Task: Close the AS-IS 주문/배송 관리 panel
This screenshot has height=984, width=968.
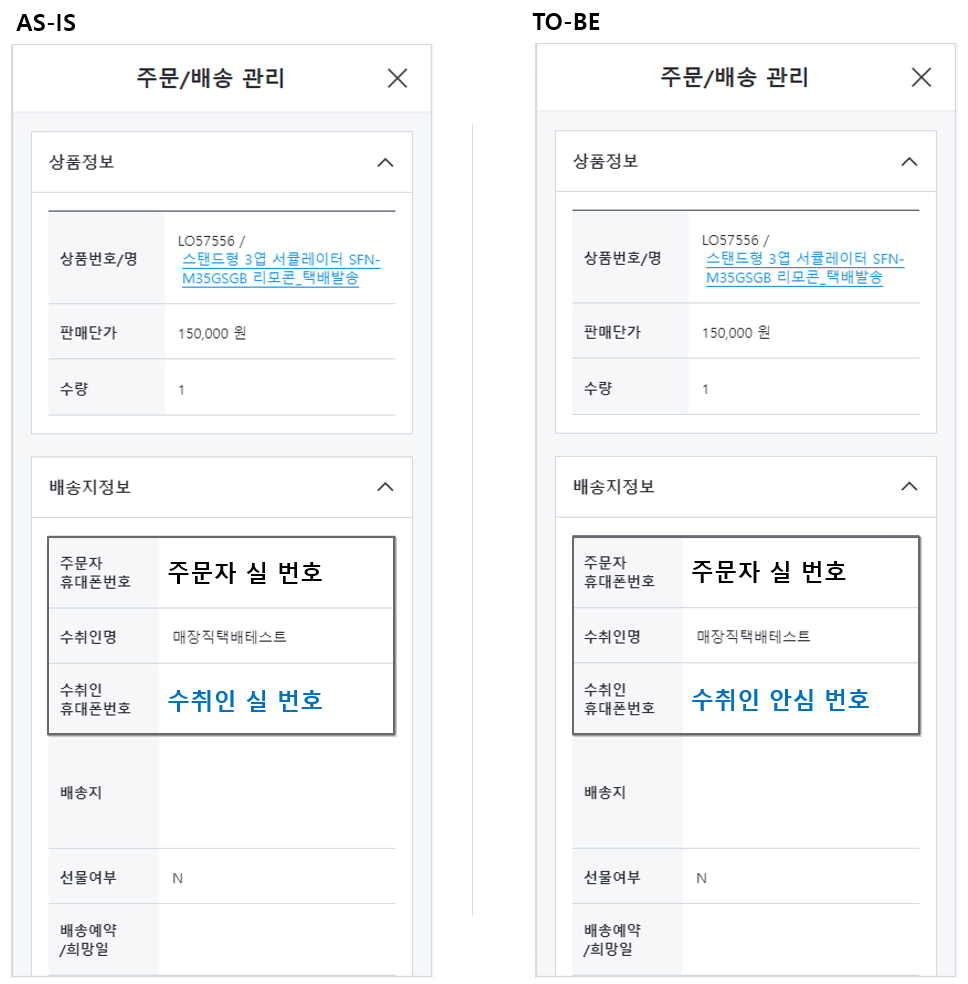Action: 397,78
